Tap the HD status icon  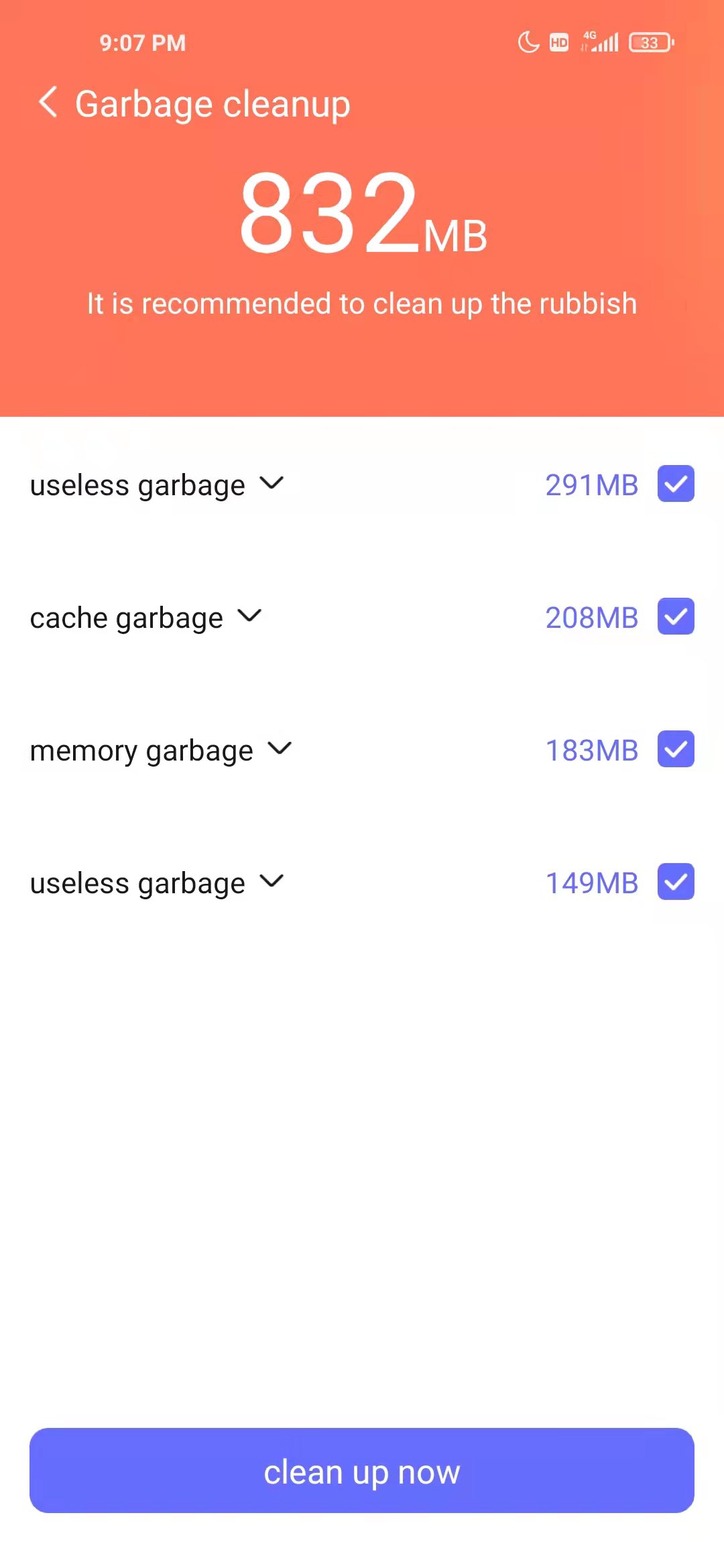pos(558,43)
